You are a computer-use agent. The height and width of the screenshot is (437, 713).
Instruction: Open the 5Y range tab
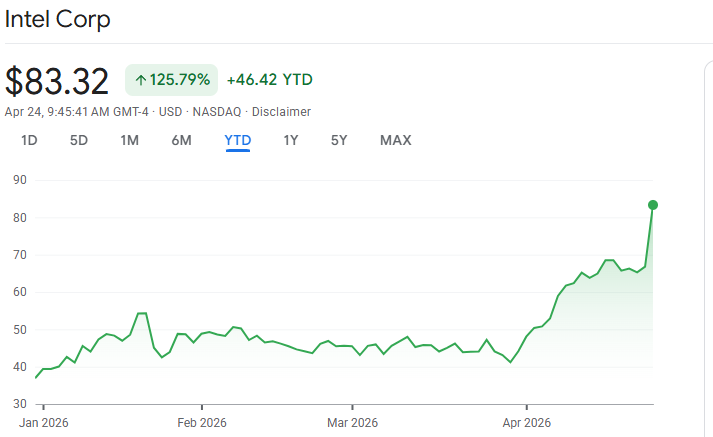coord(339,140)
